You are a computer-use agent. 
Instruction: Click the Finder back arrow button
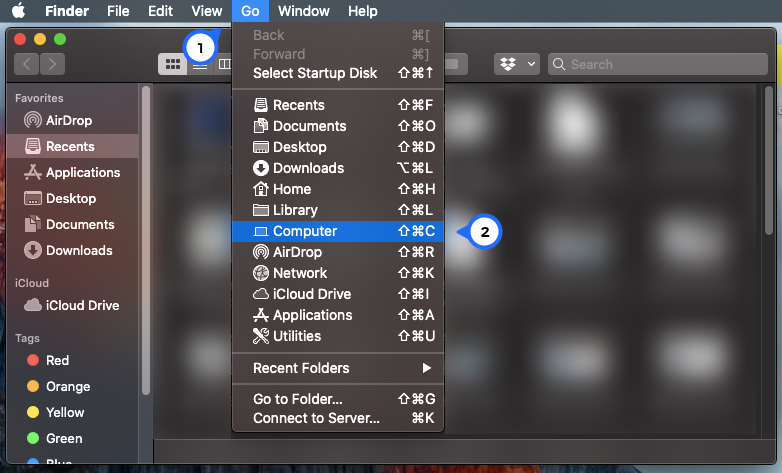pyautogui.click(x=26, y=64)
